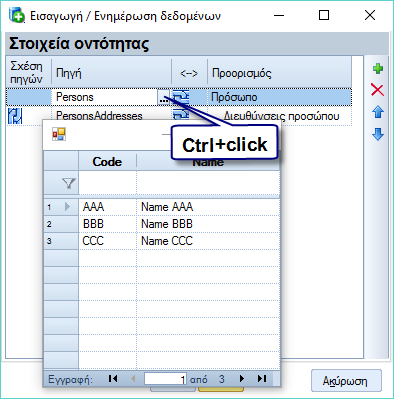The height and width of the screenshot is (399, 394).
Task: Click the Πρόσωπο destination cell
Action: click(279, 97)
